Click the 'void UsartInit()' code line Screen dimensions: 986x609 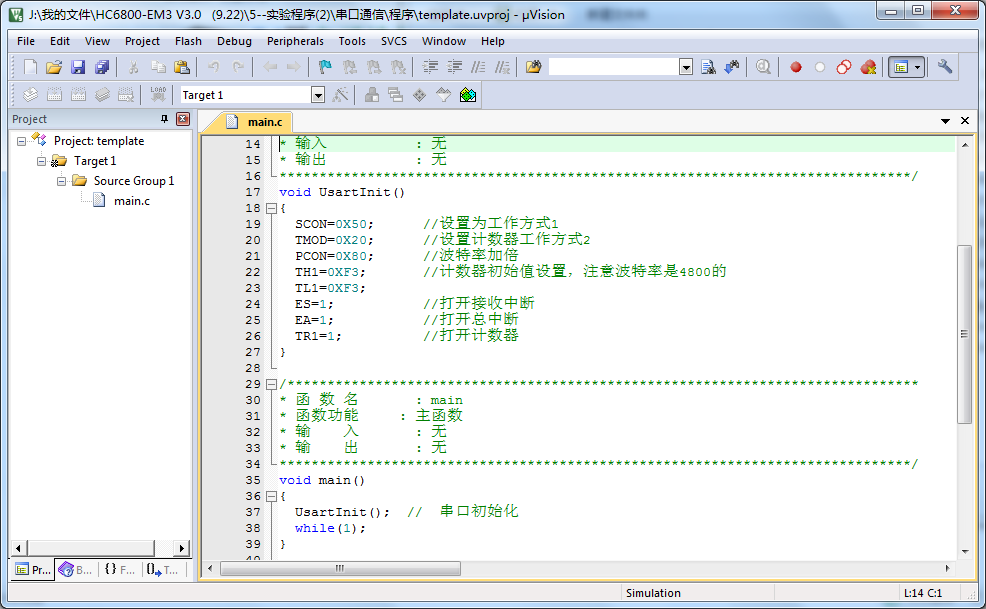pyautogui.click(x=342, y=193)
